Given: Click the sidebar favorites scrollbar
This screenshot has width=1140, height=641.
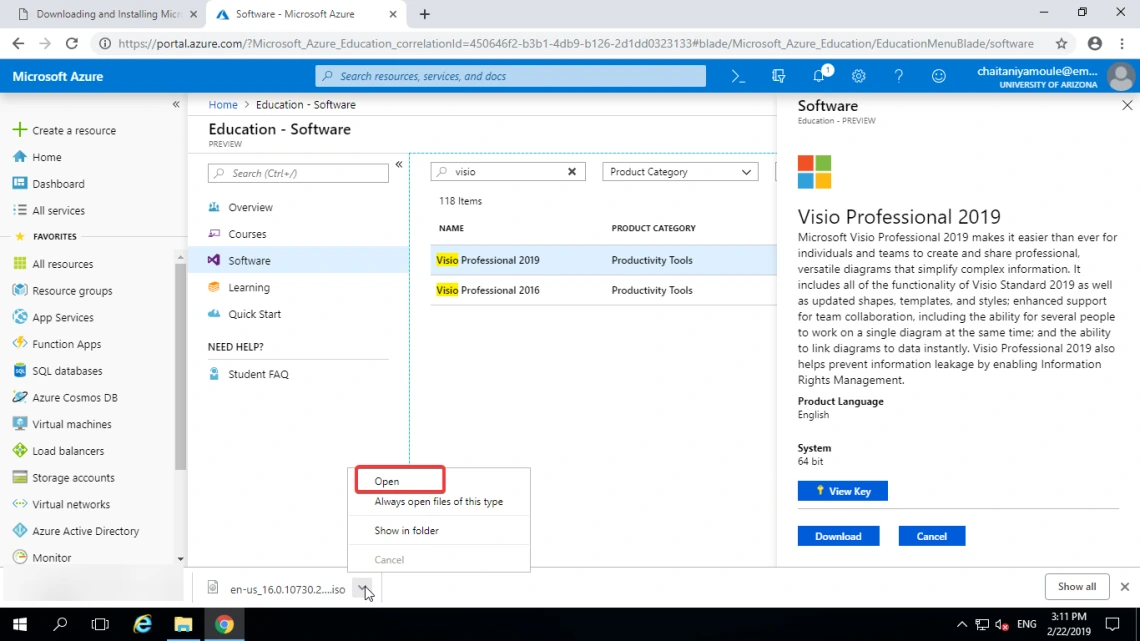Looking at the screenshot, I should pyautogui.click(x=180, y=367).
